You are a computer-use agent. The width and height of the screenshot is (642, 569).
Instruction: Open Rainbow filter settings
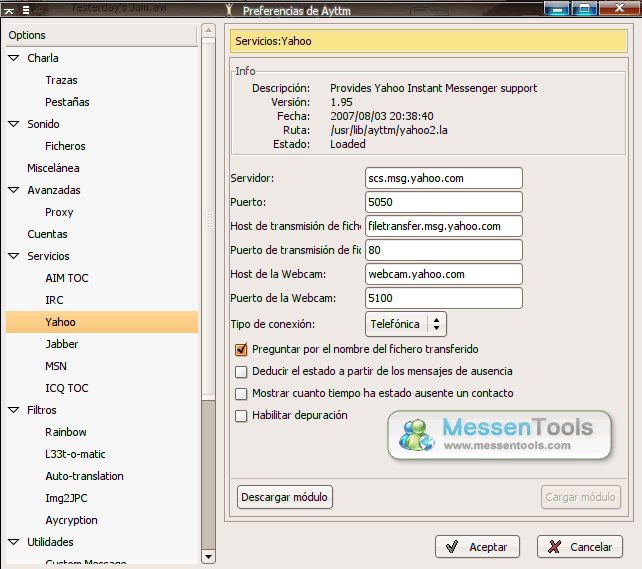click(66, 432)
